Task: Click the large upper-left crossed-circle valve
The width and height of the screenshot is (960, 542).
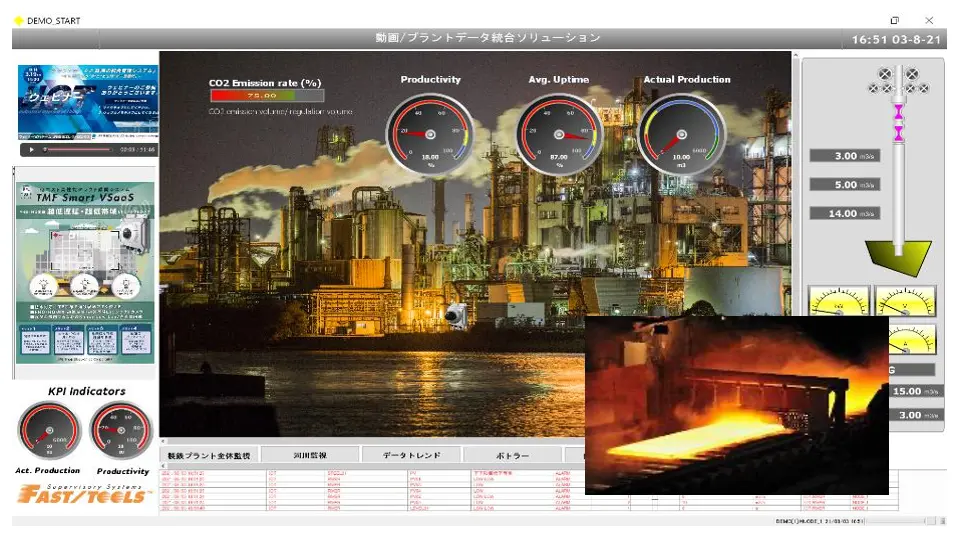Action: 885,75
